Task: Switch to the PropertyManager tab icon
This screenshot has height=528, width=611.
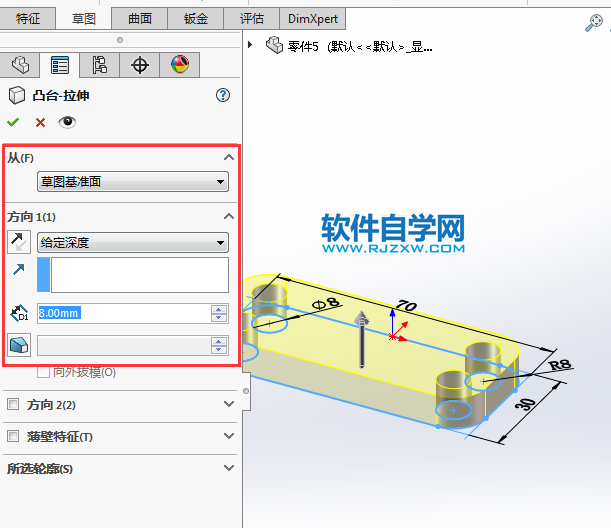Action: (60, 65)
